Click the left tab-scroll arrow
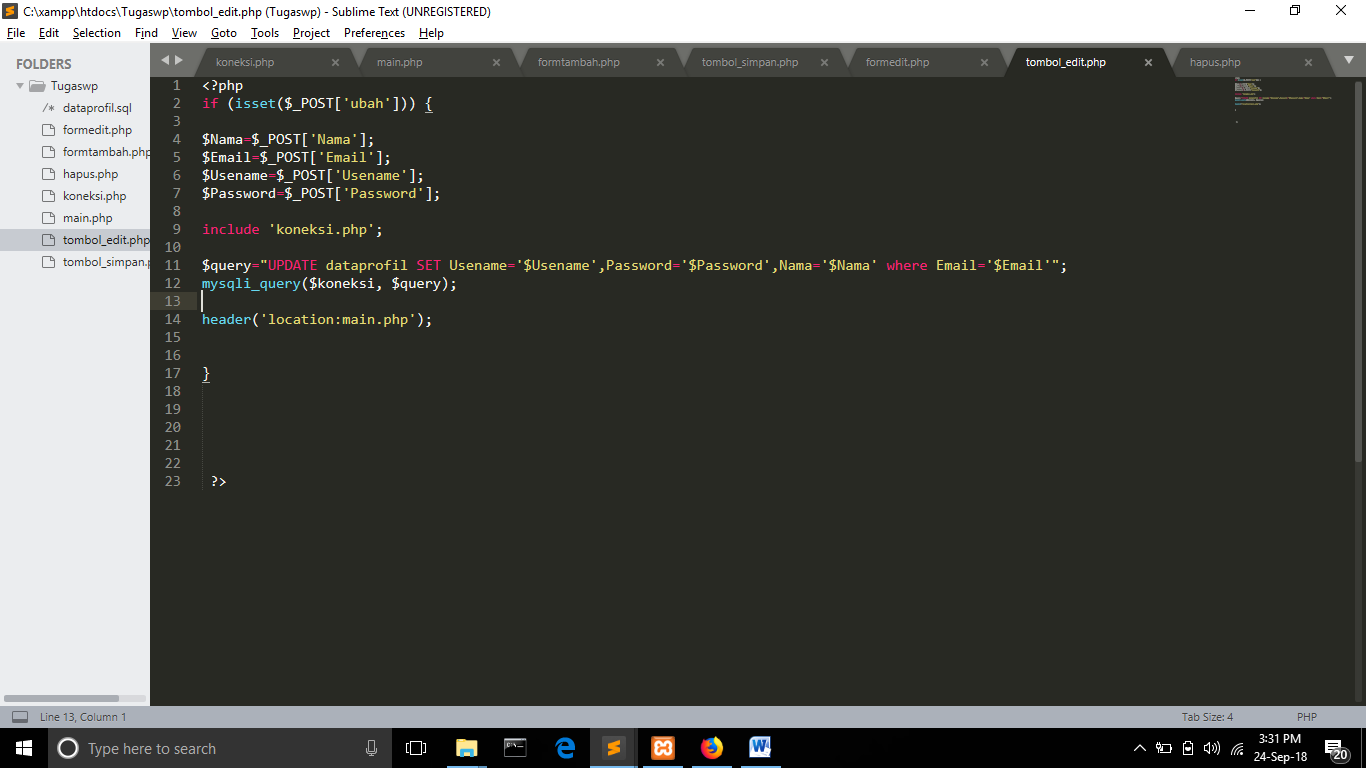 [166, 60]
